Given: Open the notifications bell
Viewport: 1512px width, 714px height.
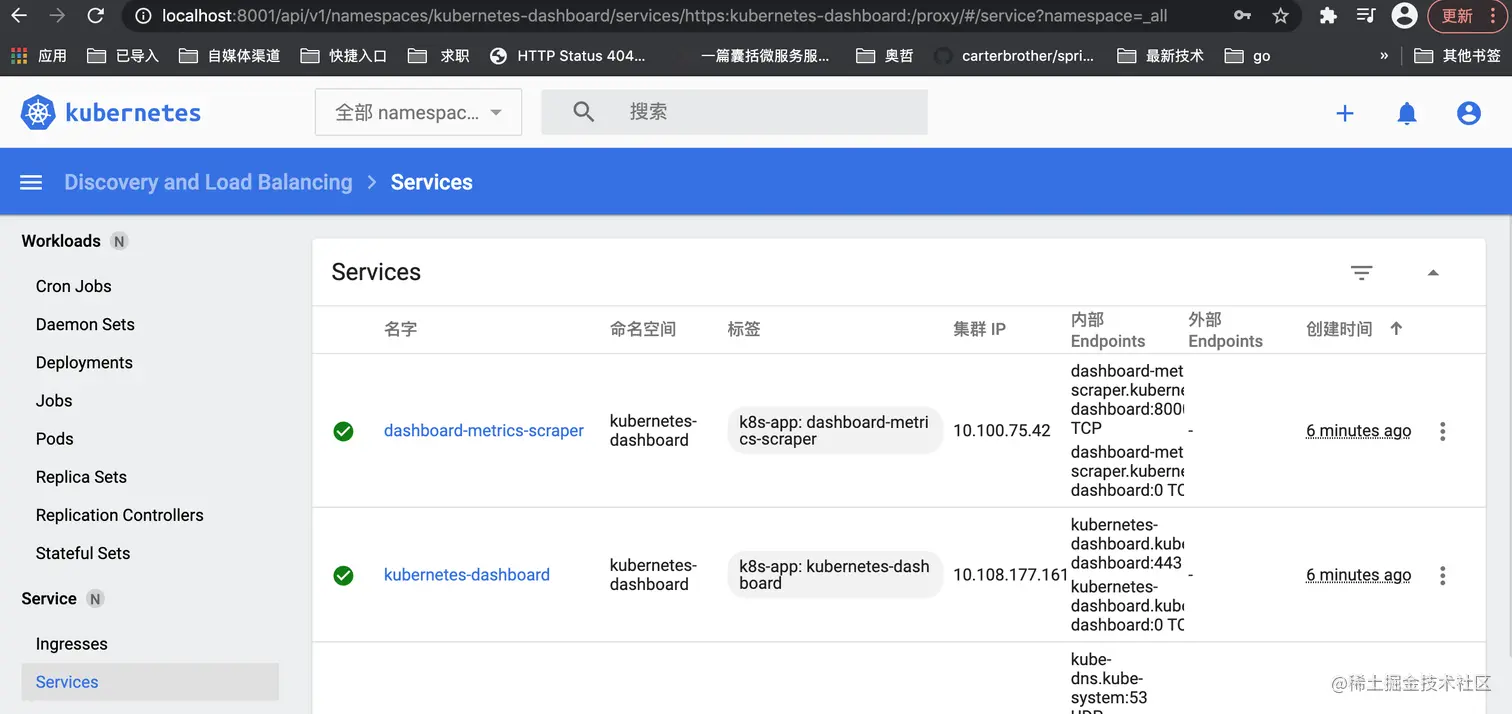Looking at the screenshot, I should (x=1407, y=113).
